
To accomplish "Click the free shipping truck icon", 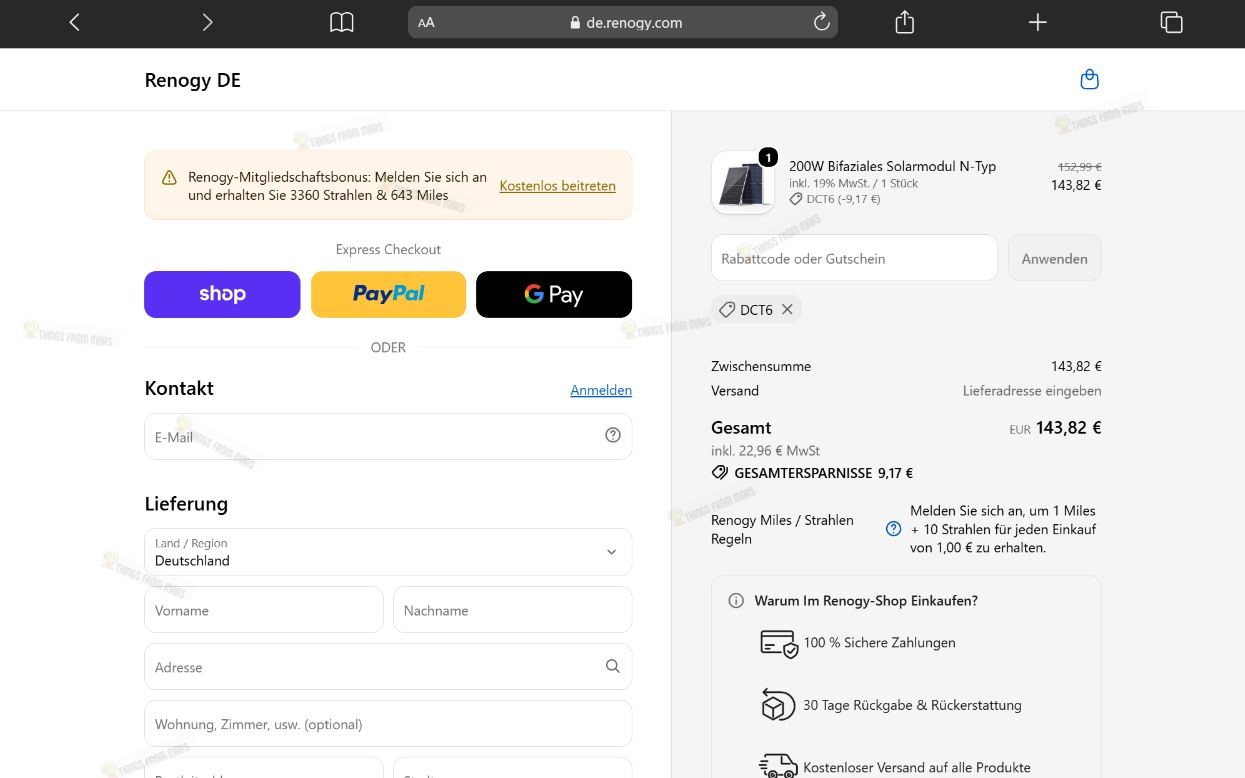I will (779, 766).
